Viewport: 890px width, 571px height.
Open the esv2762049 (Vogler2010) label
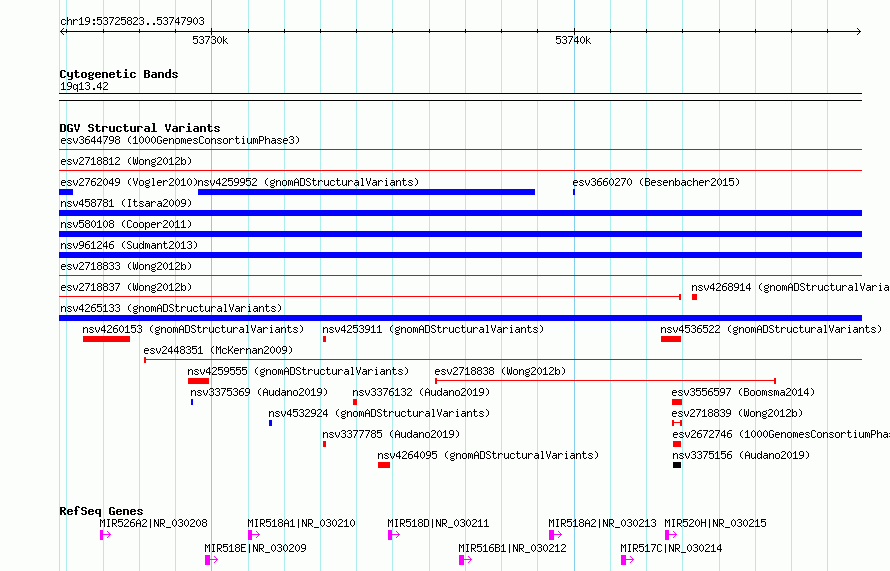129,182
